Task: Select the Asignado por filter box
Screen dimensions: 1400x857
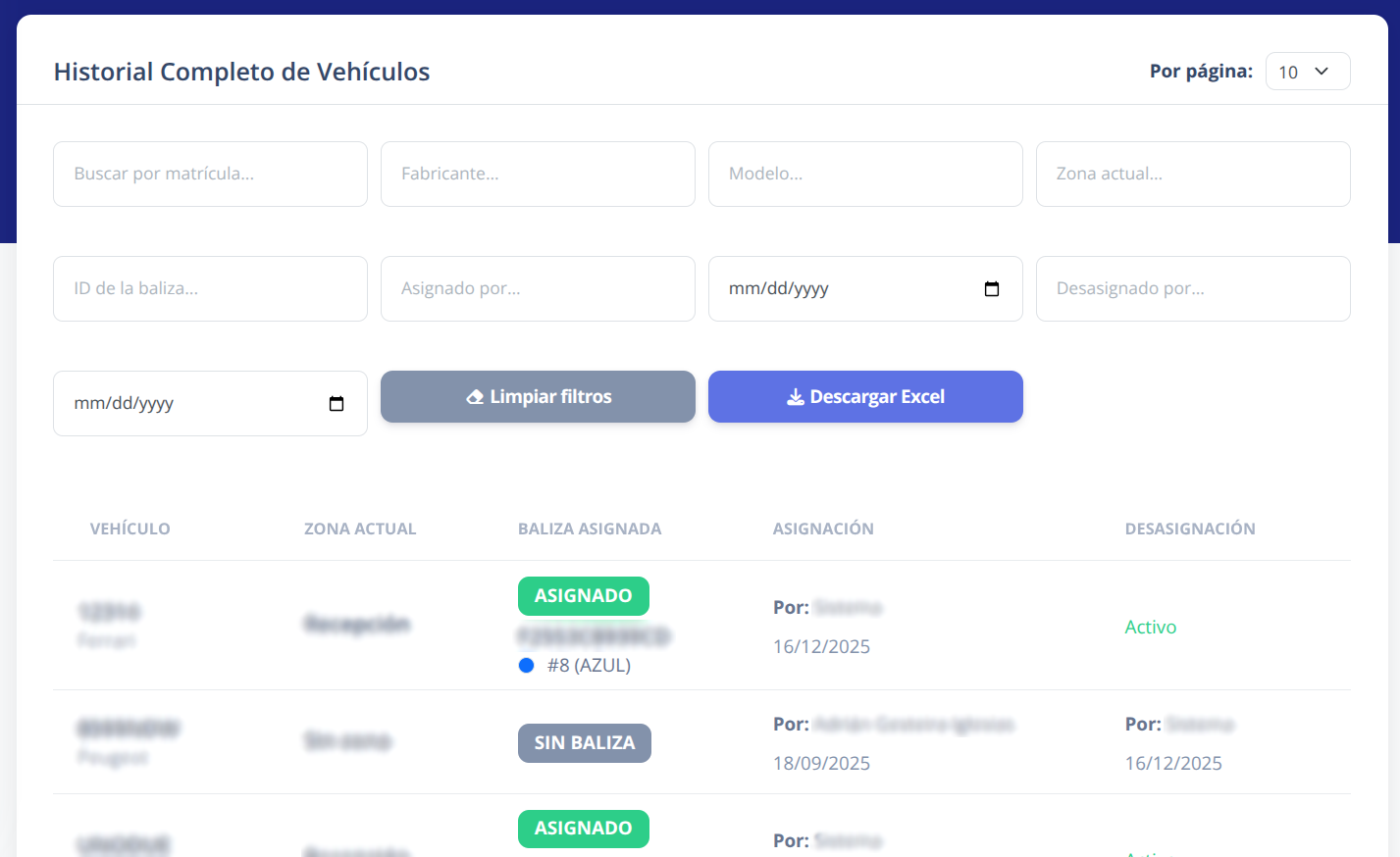Action: tap(538, 288)
